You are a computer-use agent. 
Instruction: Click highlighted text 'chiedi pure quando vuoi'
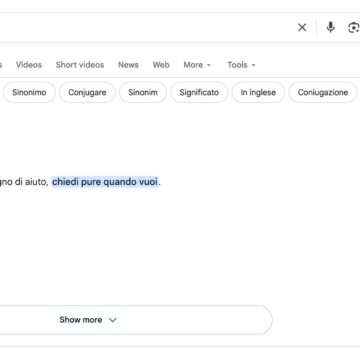[105, 182]
